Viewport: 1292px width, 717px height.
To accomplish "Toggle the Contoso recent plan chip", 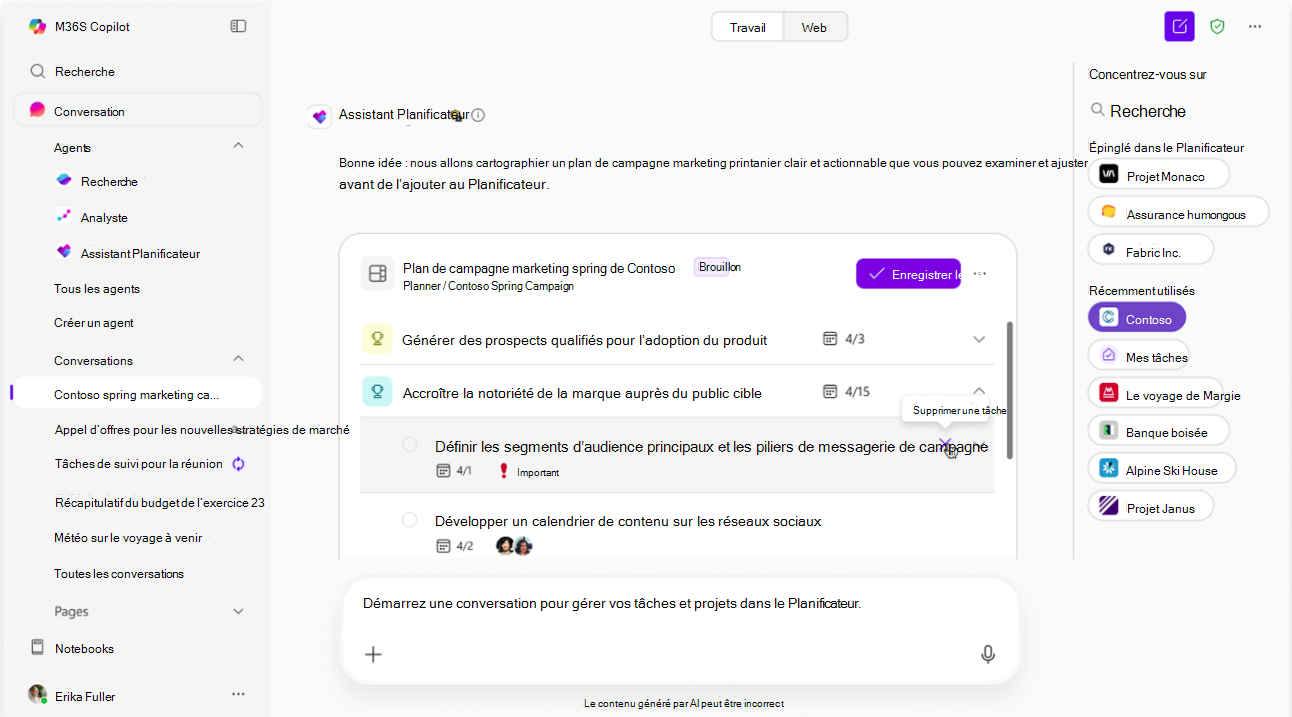I will pyautogui.click(x=1137, y=318).
